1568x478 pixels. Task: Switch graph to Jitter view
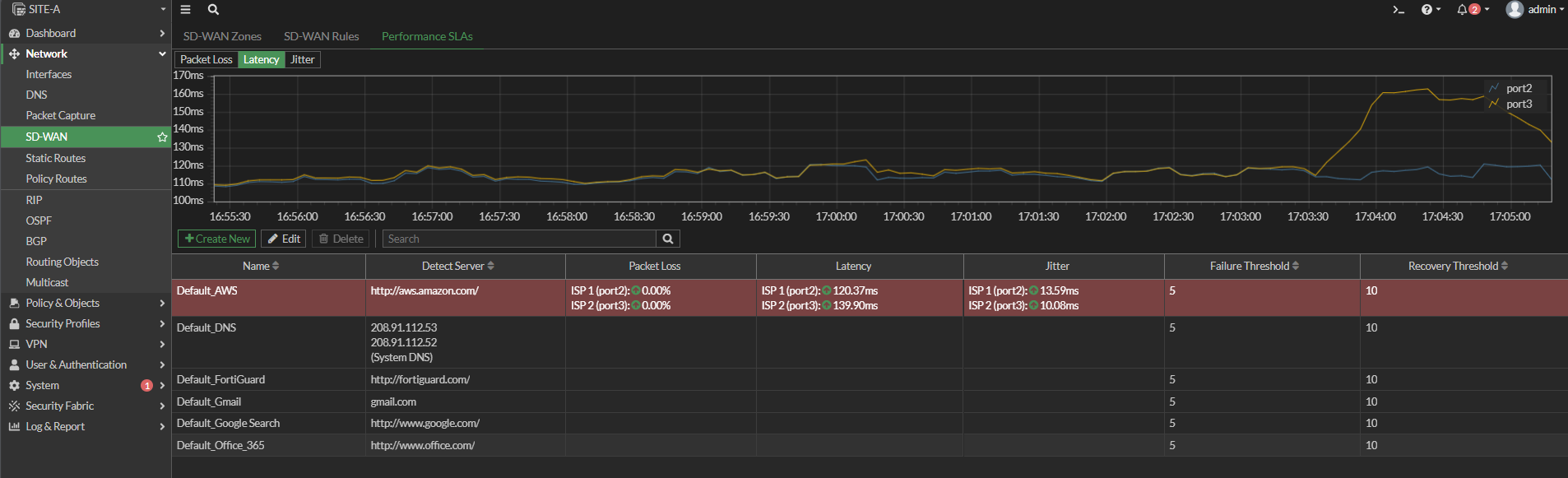[x=302, y=59]
